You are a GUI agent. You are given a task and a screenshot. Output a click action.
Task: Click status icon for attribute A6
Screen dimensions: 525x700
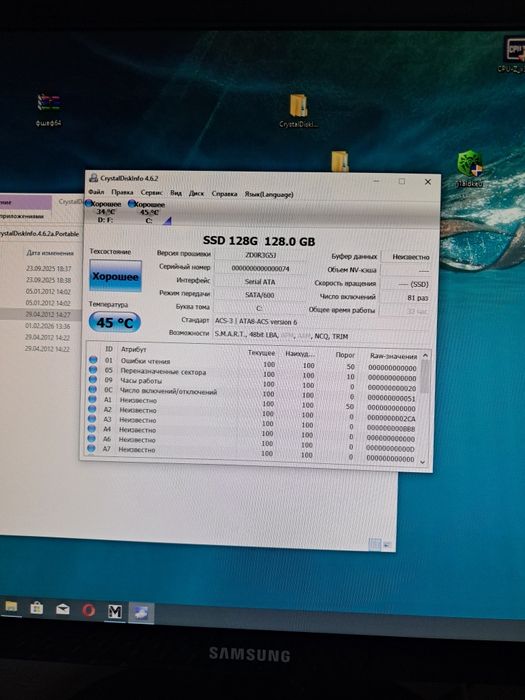click(92, 438)
